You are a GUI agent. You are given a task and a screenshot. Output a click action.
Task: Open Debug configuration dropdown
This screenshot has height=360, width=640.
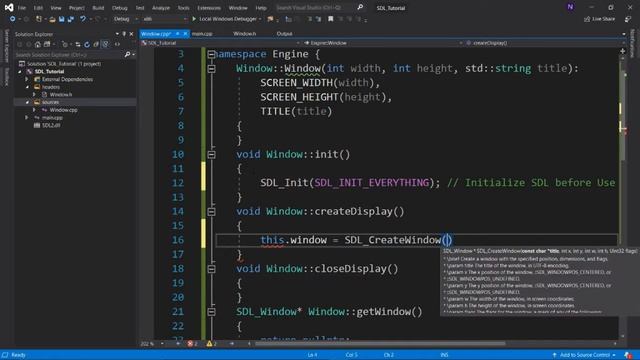pyautogui.click(x=125, y=19)
